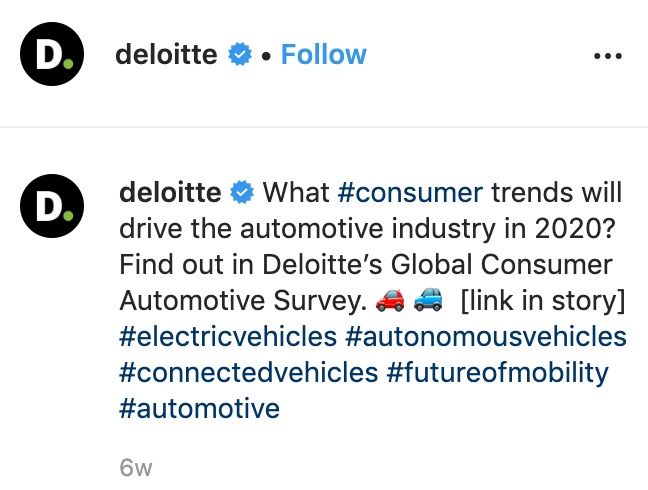Open the #consumer hashtag
The image size is (648, 490).
411,192
